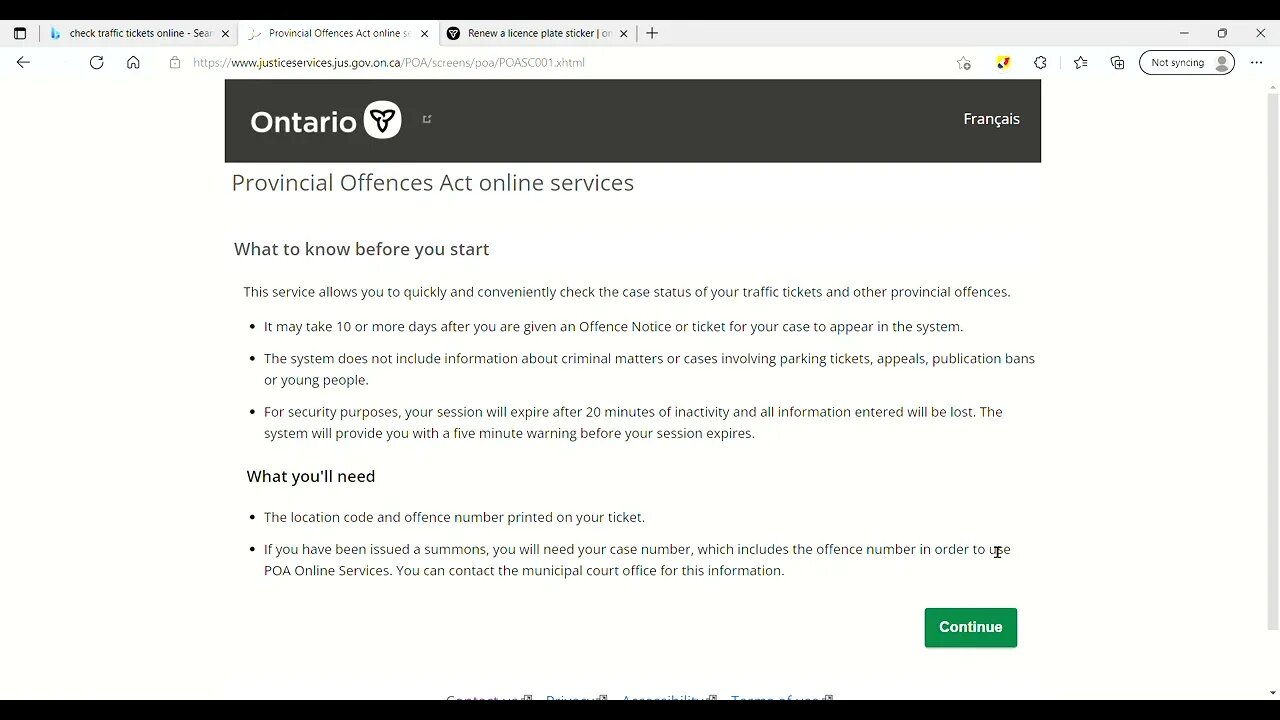Minimize the browser window
The height and width of the screenshot is (720, 1280).
pyautogui.click(x=1184, y=33)
